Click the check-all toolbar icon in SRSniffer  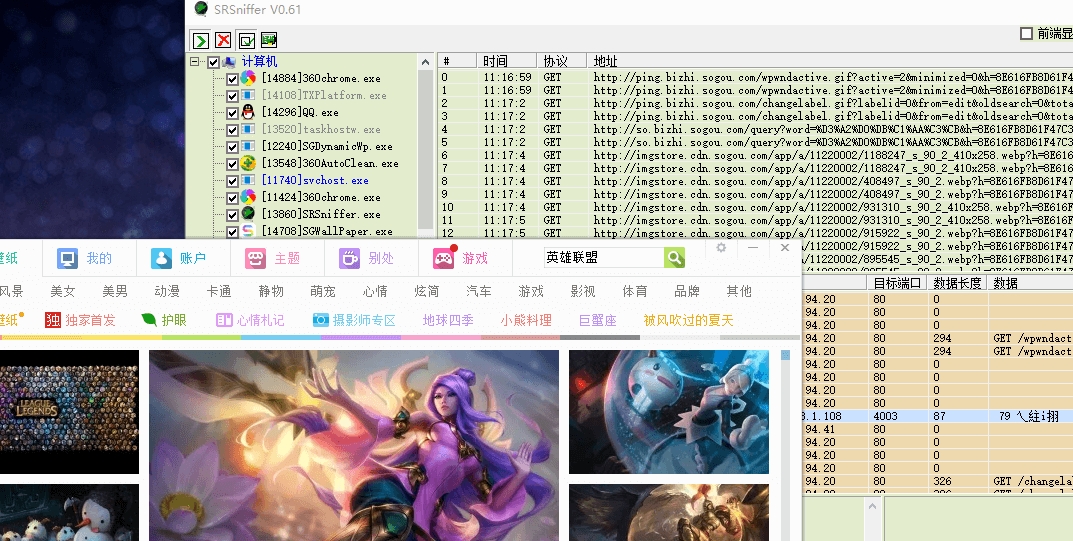pyautogui.click(x=246, y=40)
